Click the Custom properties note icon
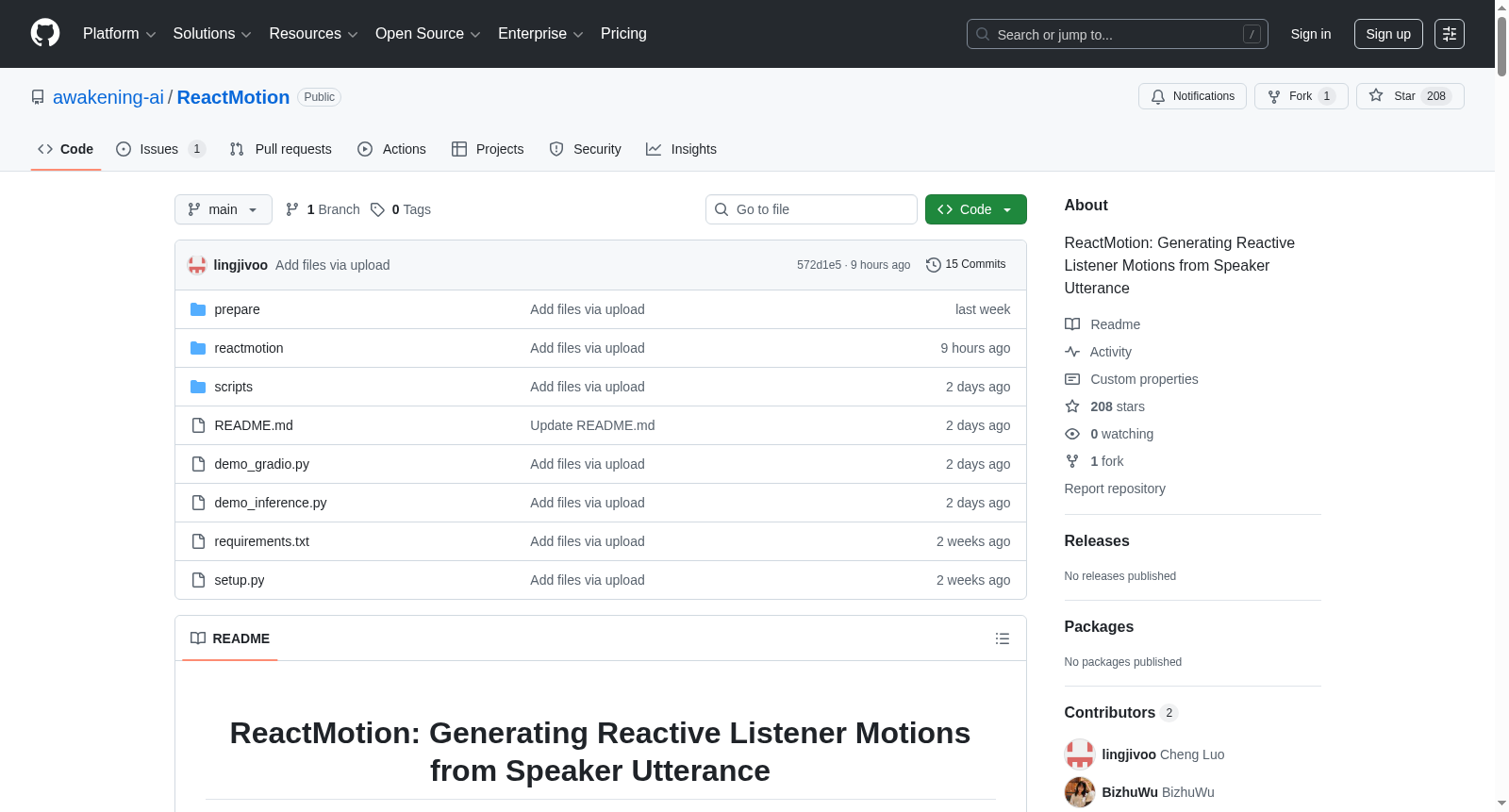This screenshot has width=1509, height=812. pyautogui.click(x=1072, y=379)
